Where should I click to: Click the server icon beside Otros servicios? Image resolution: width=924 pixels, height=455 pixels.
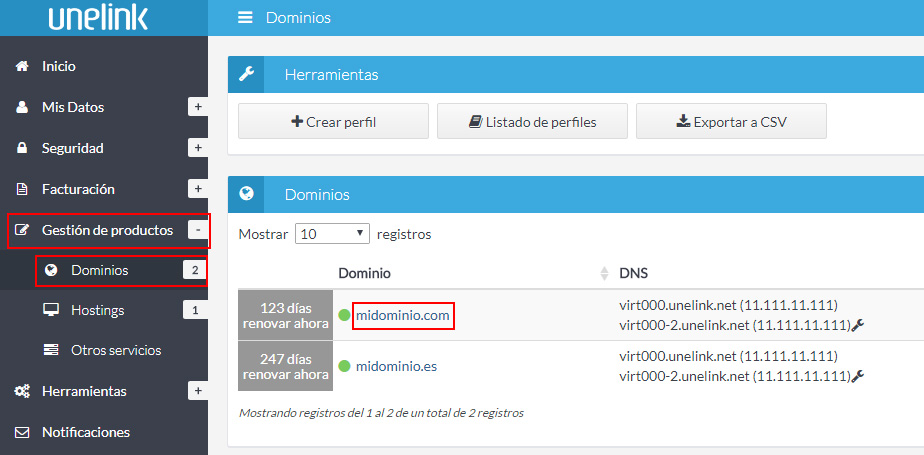(x=51, y=350)
